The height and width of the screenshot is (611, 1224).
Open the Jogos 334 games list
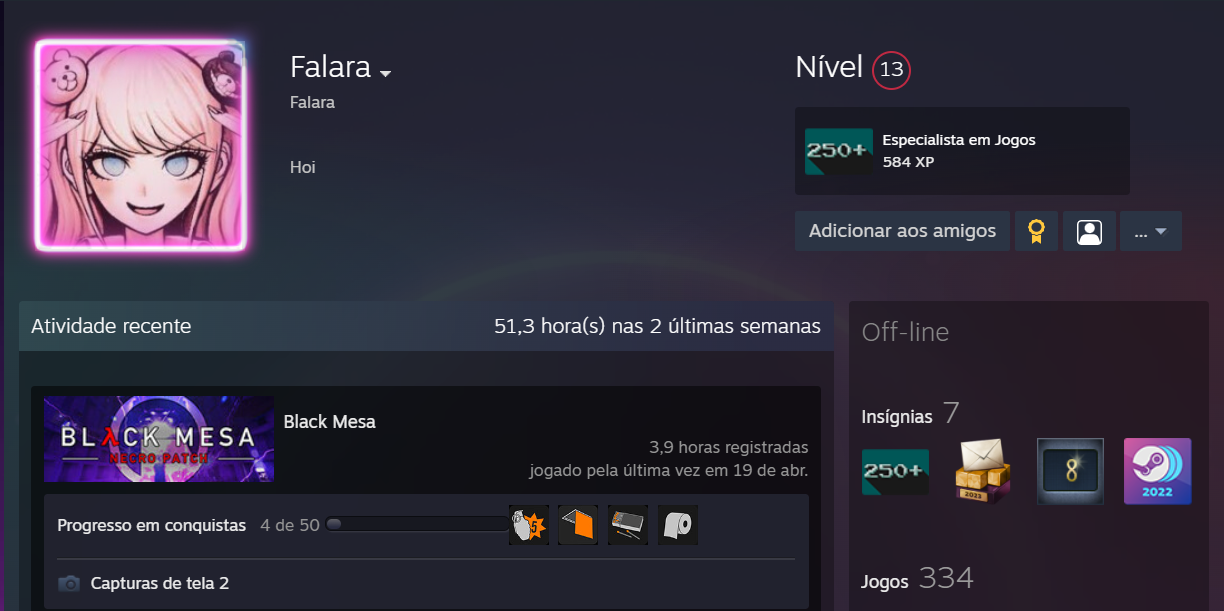917,579
